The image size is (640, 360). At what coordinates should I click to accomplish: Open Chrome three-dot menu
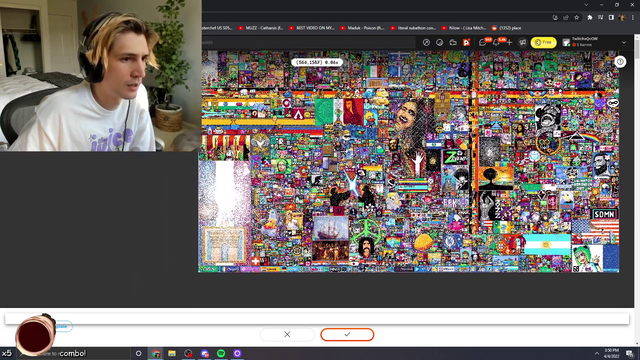(633, 18)
